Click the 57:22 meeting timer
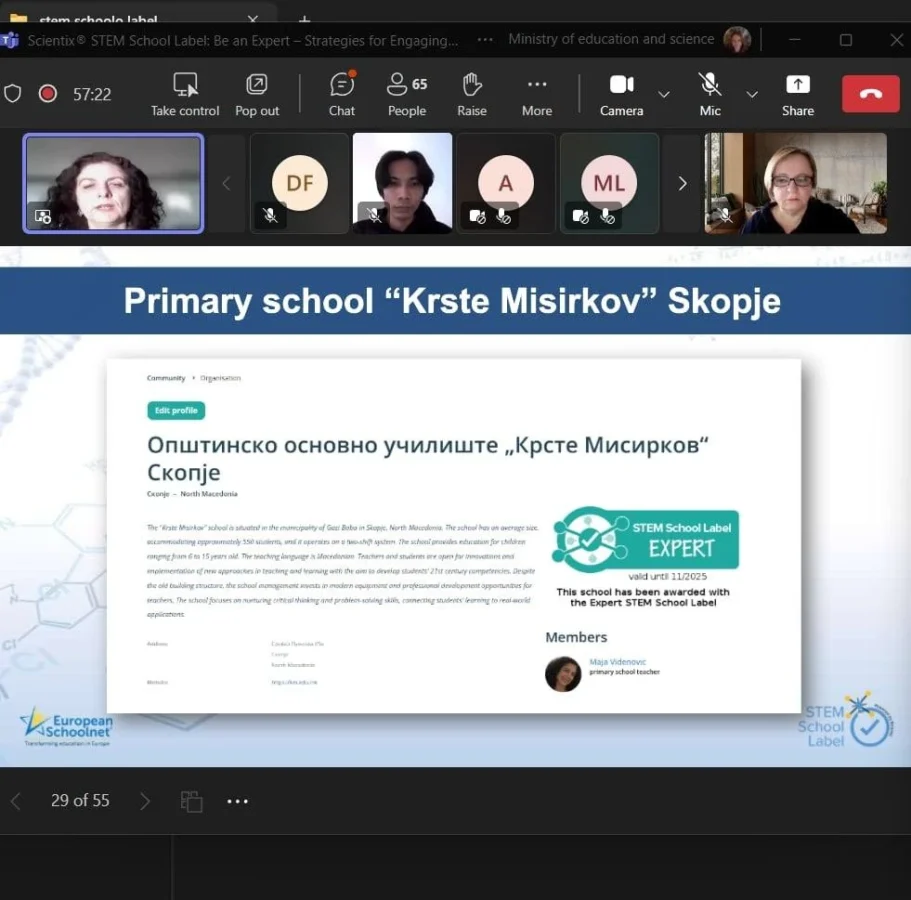911x900 pixels. (92, 94)
